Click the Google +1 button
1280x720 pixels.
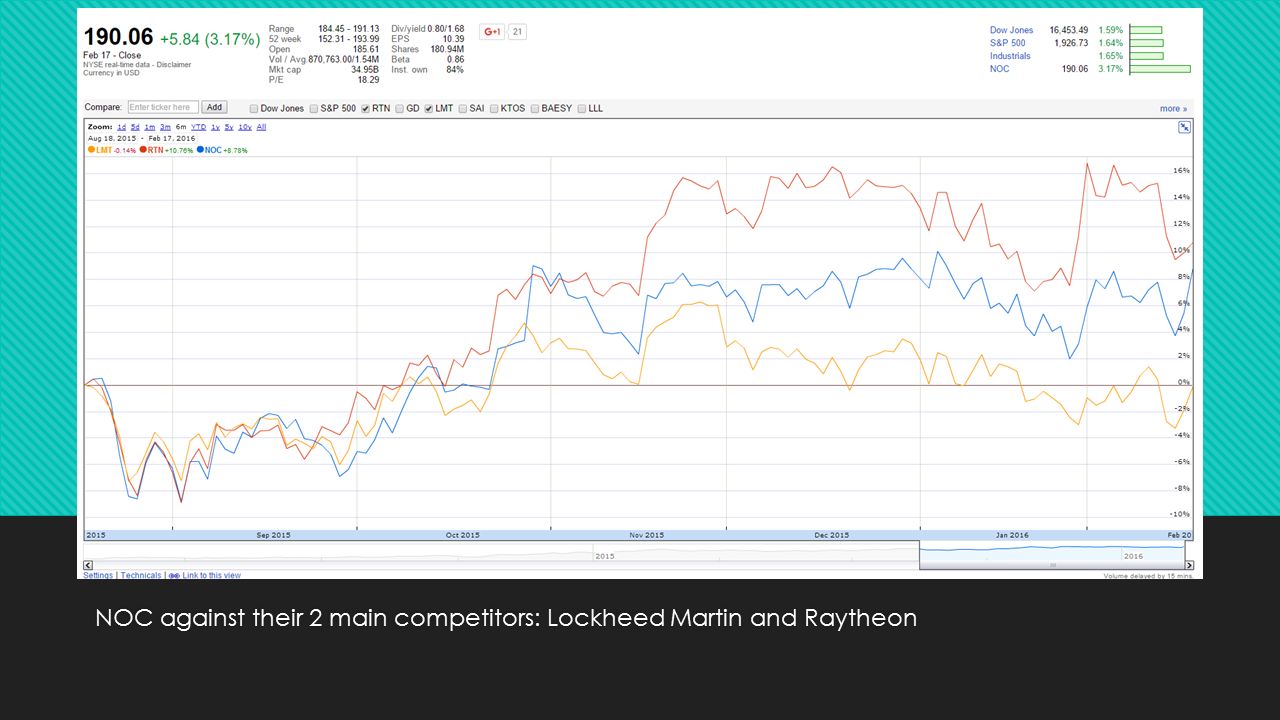coord(492,32)
